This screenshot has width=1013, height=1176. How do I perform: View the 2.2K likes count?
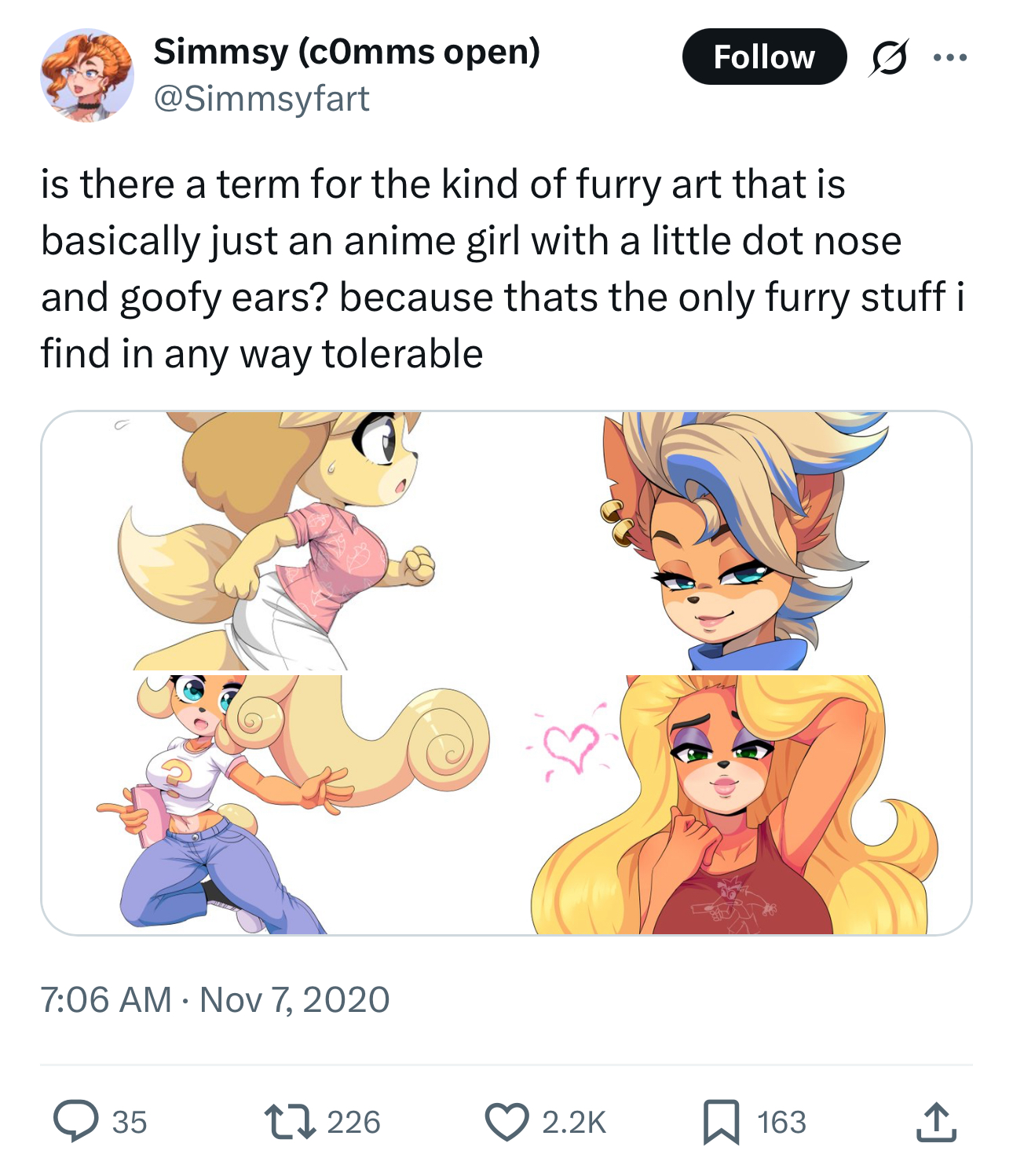click(574, 1122)
